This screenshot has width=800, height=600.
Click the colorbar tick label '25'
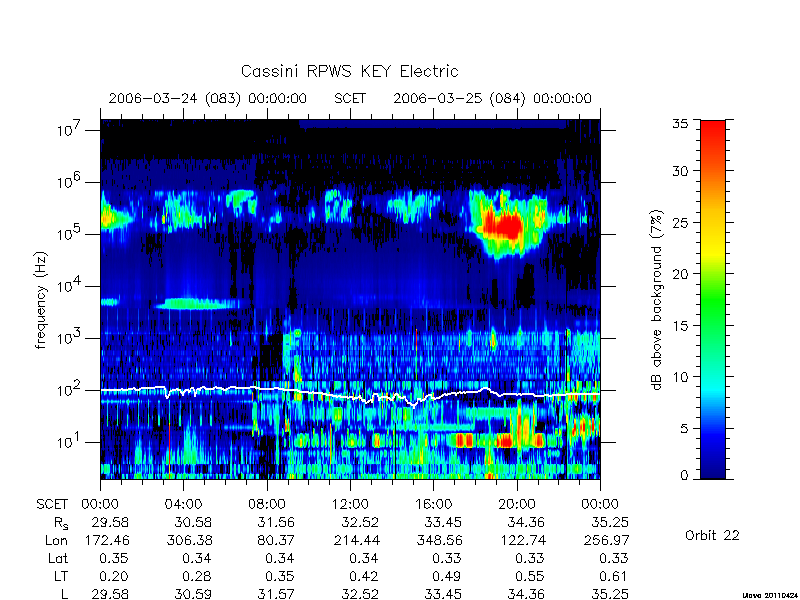point(680,223)
